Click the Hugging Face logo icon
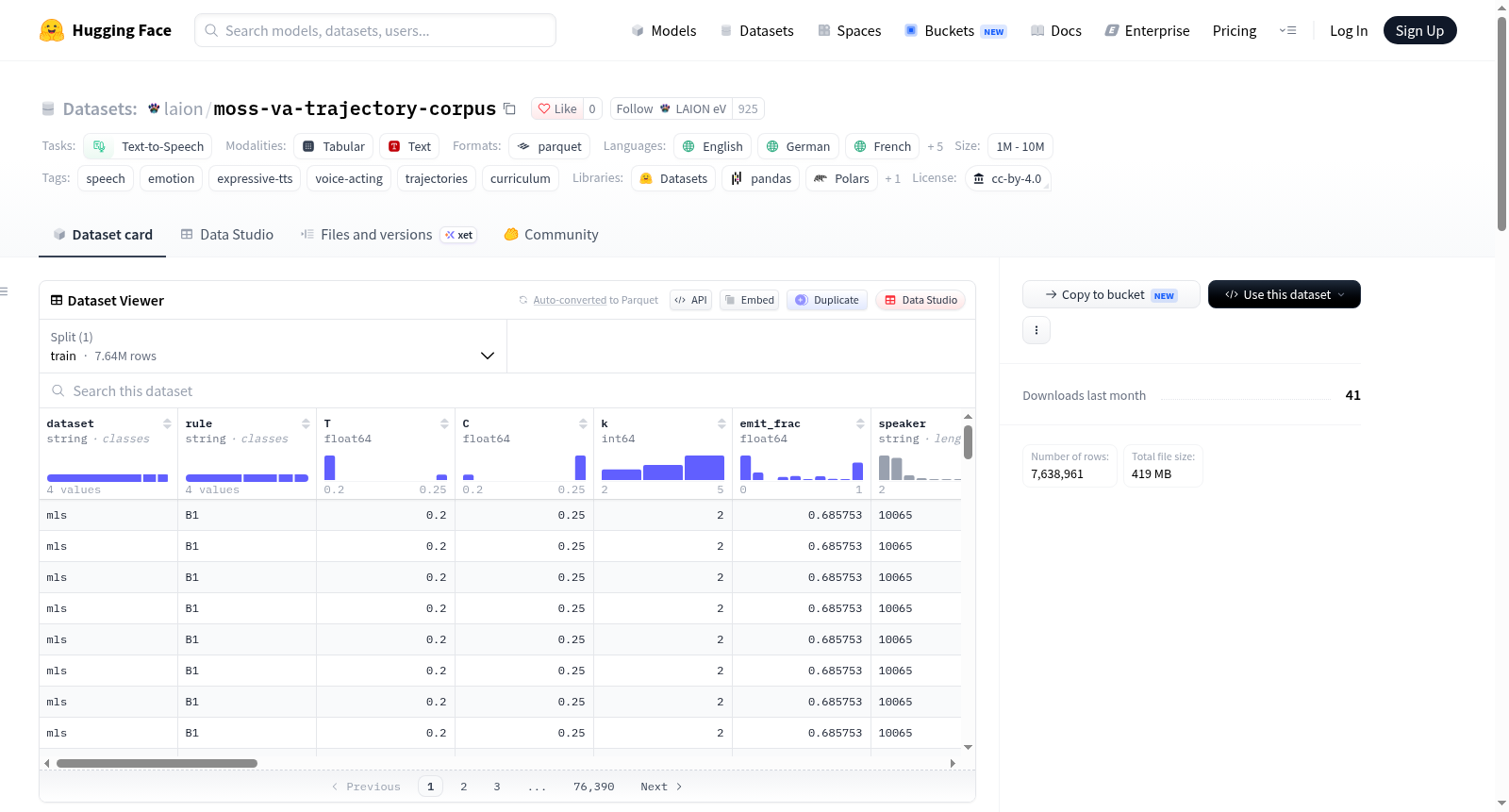Screen dimensions: 1509x812 click(x=52, y=30)
